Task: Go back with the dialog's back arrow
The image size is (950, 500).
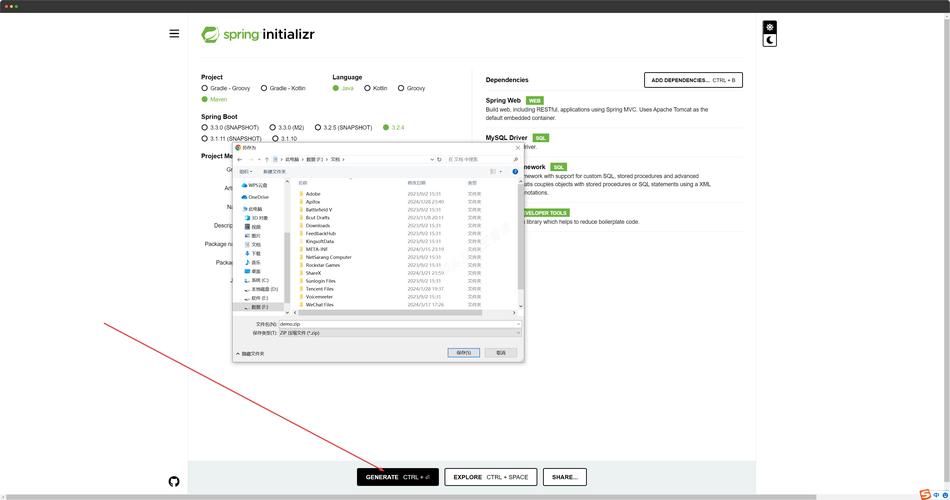Action: pos(240,159)
